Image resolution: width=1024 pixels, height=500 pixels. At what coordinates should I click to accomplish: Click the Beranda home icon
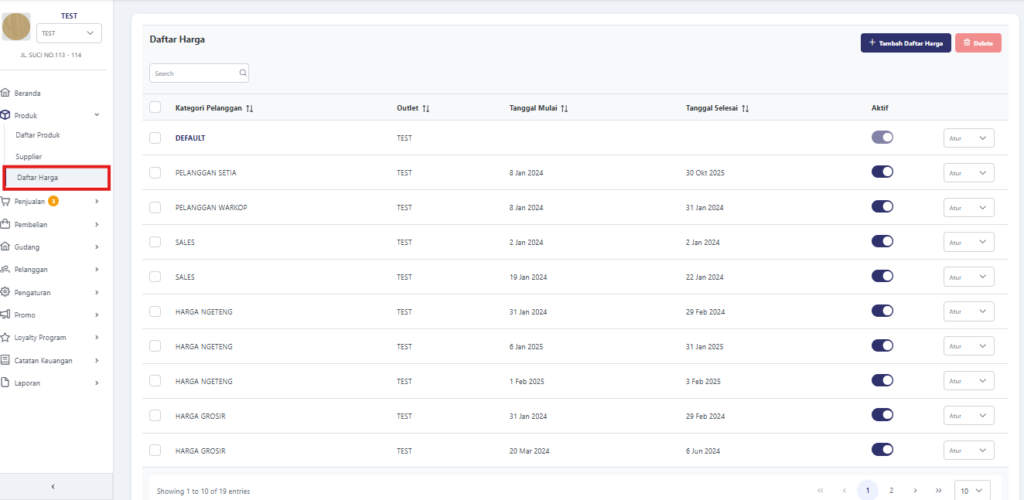coord(6,93)
